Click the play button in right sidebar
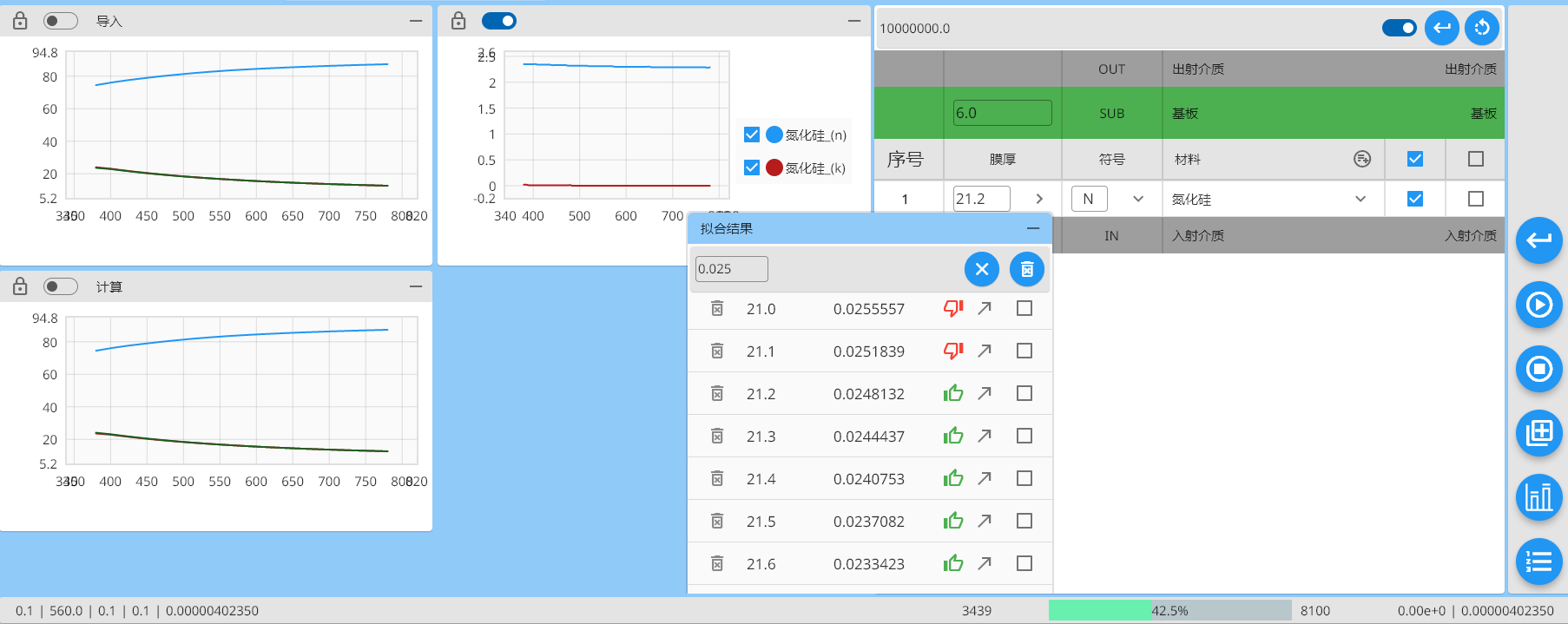Image resolution: width=1568 pixels, height=624 pixels. tap(1538, 305)
